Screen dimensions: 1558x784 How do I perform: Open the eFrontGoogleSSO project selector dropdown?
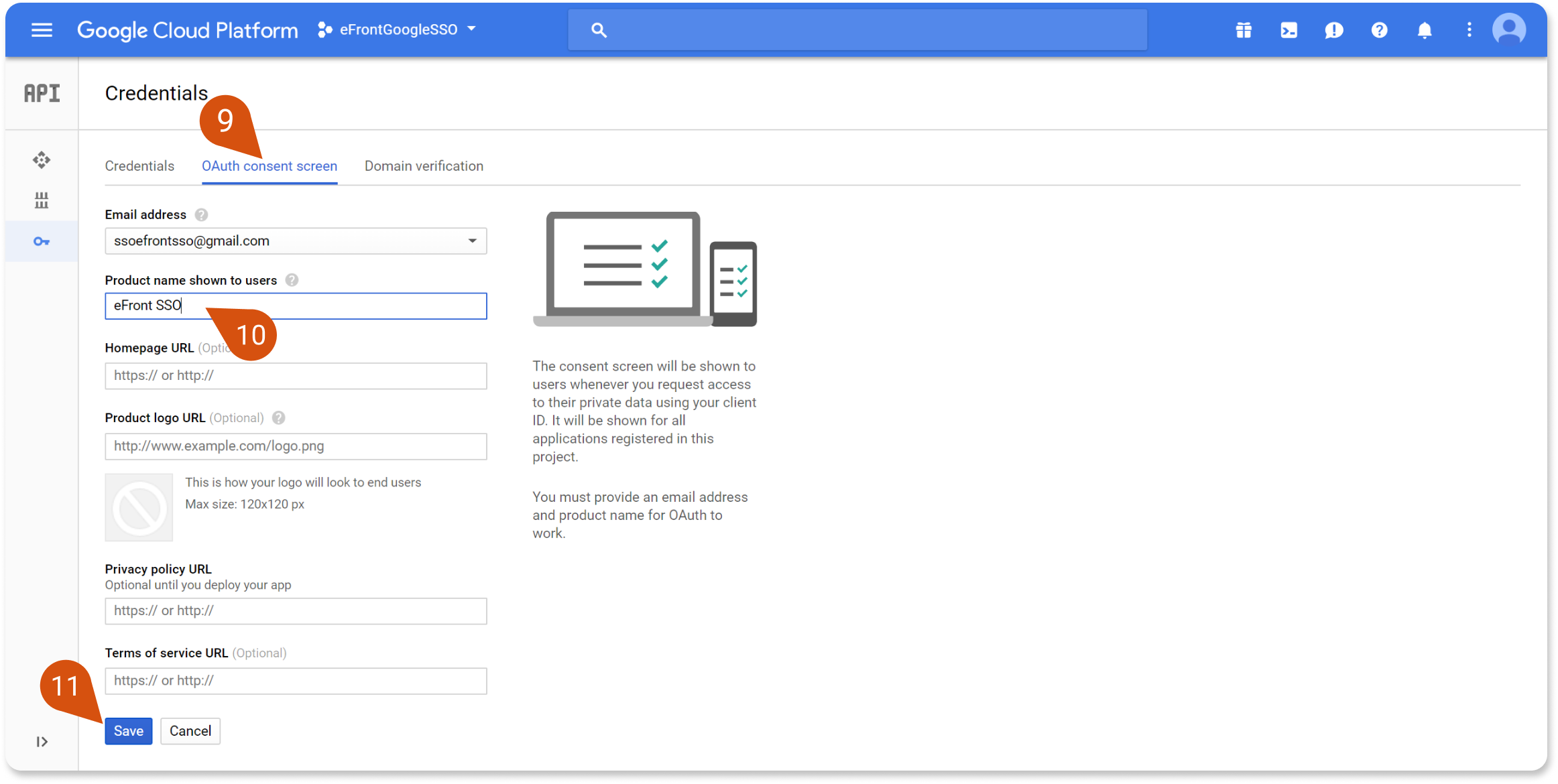(398, 29)
